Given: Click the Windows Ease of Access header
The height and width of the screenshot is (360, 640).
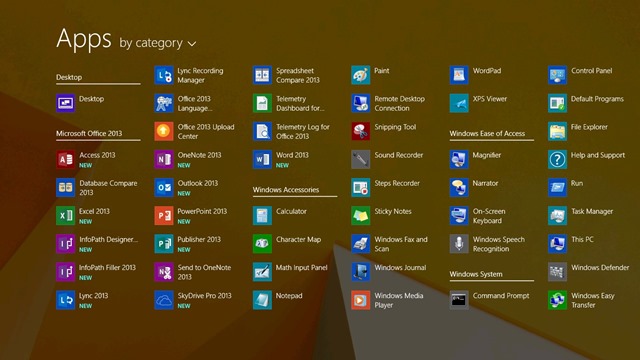Looking at the screenshot, I should click(487, 133).
